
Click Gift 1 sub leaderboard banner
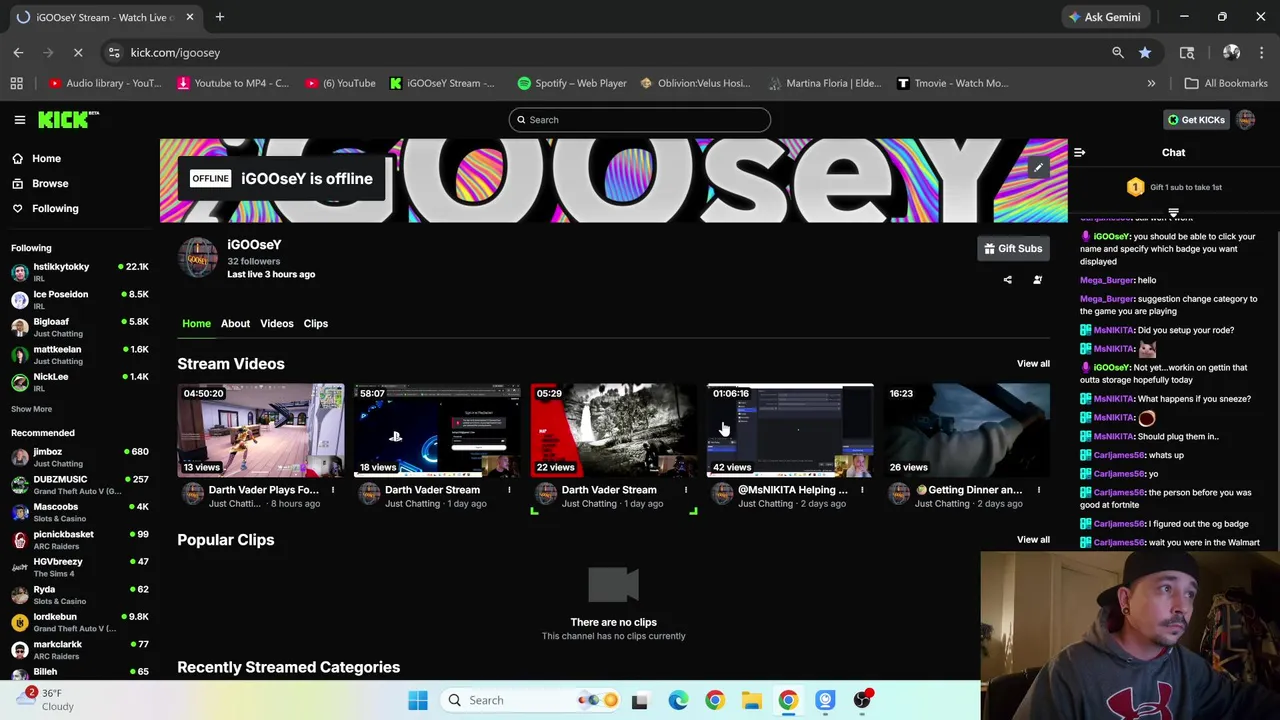(x=1174, y=187)
